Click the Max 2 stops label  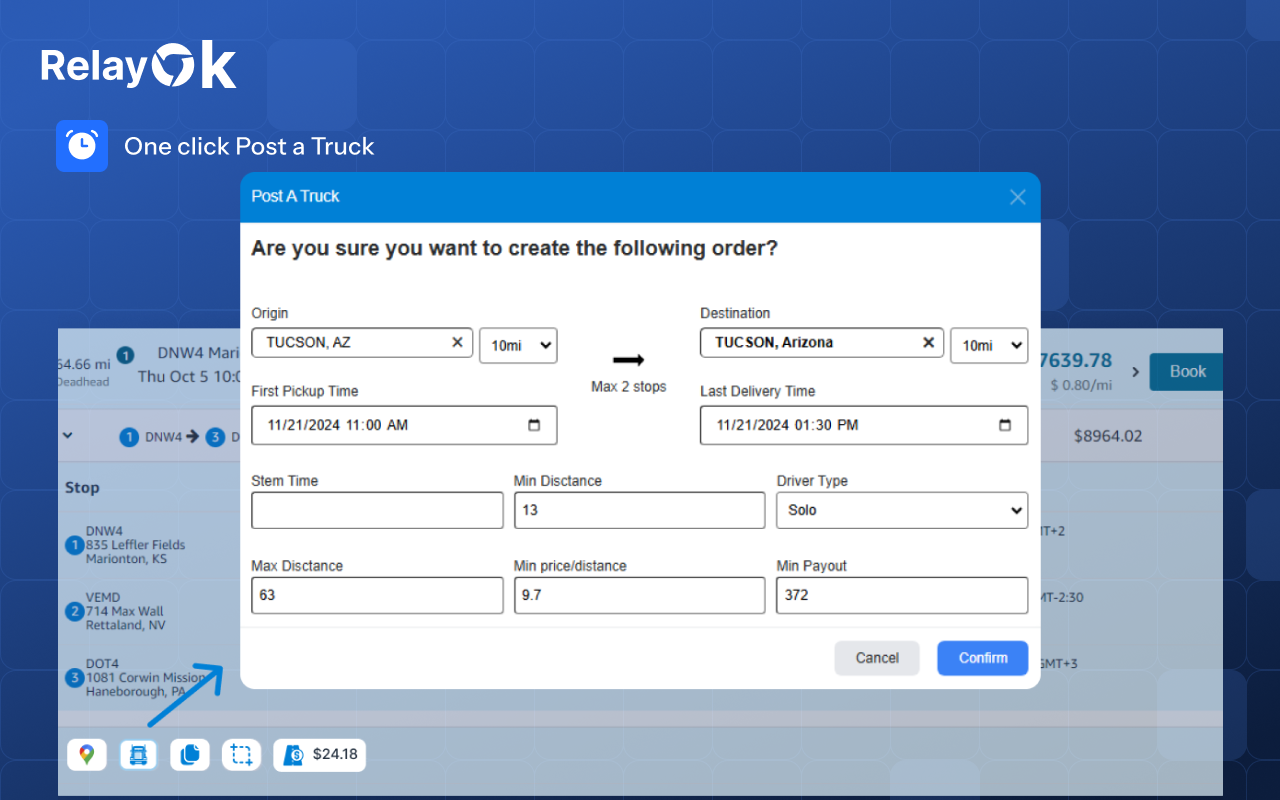click(x=628, y=386)
